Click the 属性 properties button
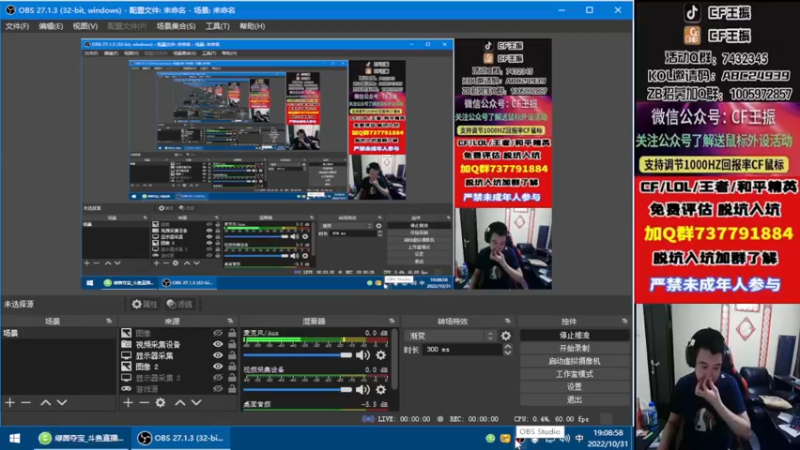Screen dimensions: 800x450 (144, 304)
